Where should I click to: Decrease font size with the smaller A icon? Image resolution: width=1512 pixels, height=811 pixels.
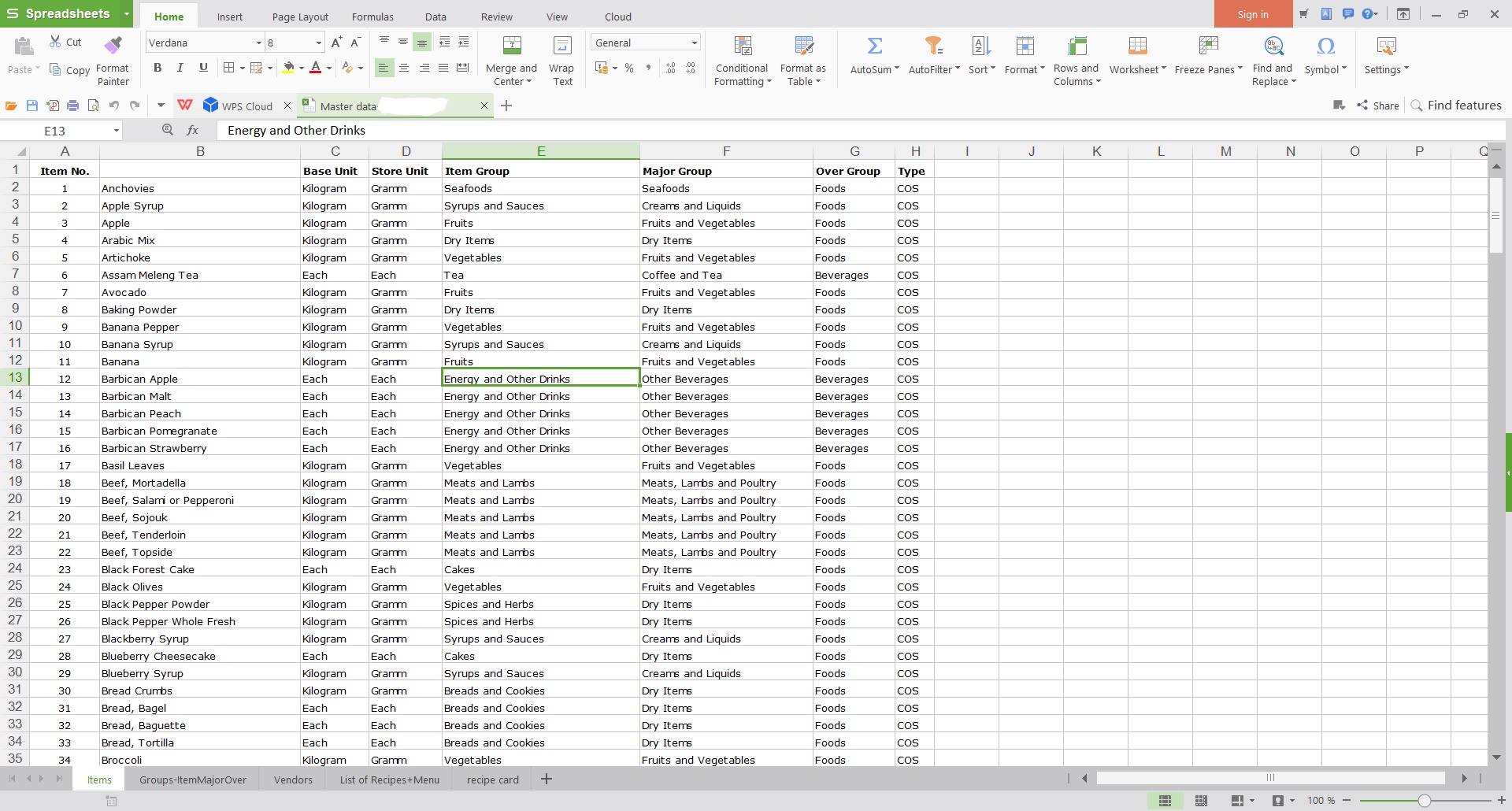pos(355,43)
